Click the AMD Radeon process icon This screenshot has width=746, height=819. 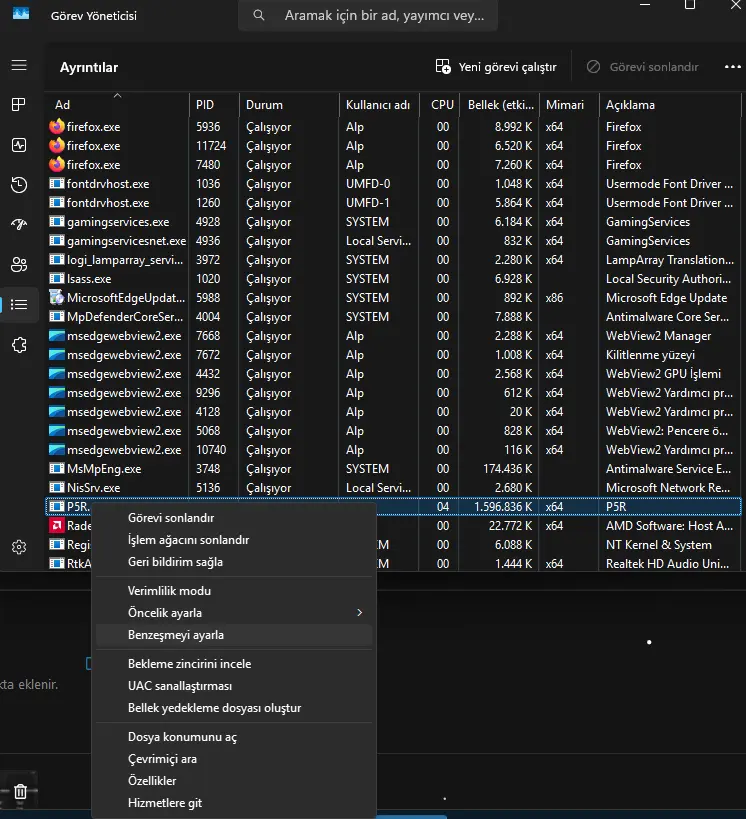[x=56, y=525]
